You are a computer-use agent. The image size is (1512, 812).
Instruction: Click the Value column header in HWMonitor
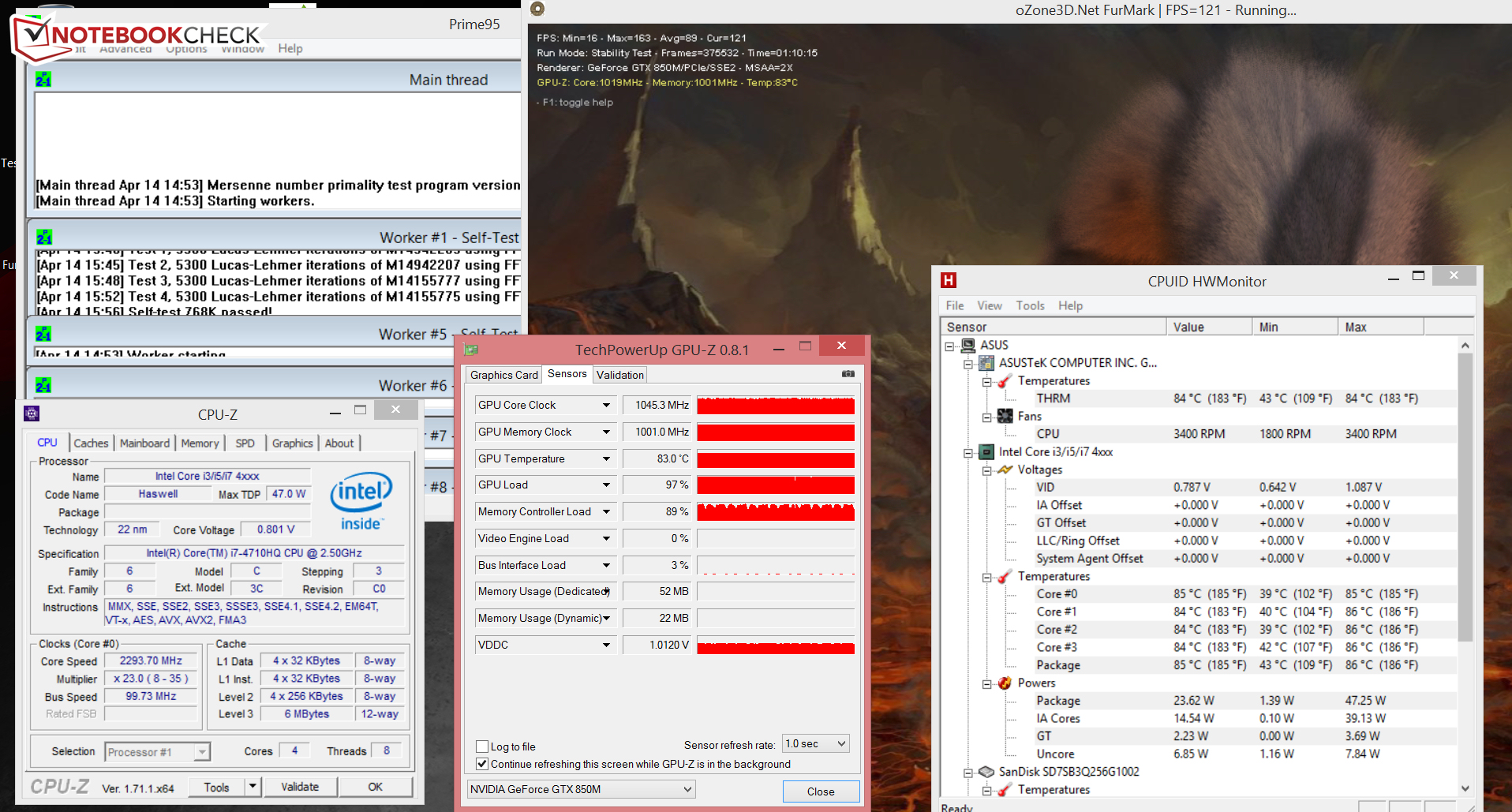tap(1209, 327)
